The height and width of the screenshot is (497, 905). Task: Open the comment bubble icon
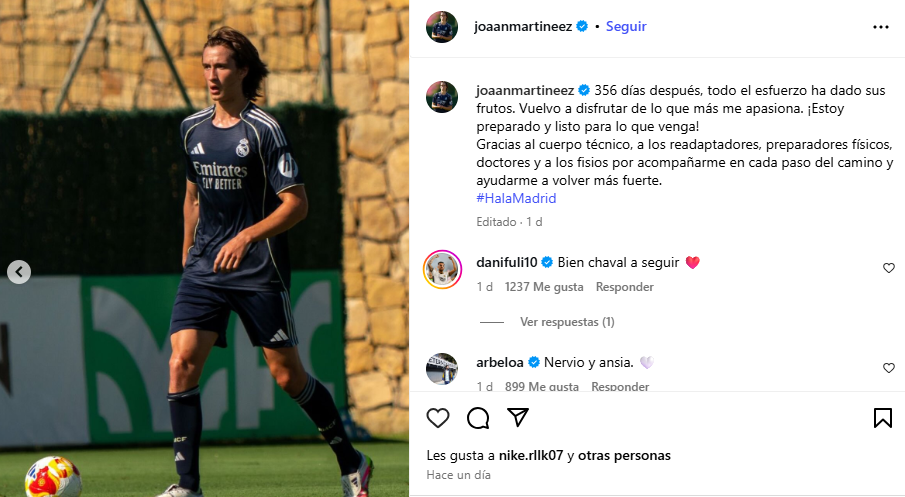pyautogui.click(x=478, y=418)
